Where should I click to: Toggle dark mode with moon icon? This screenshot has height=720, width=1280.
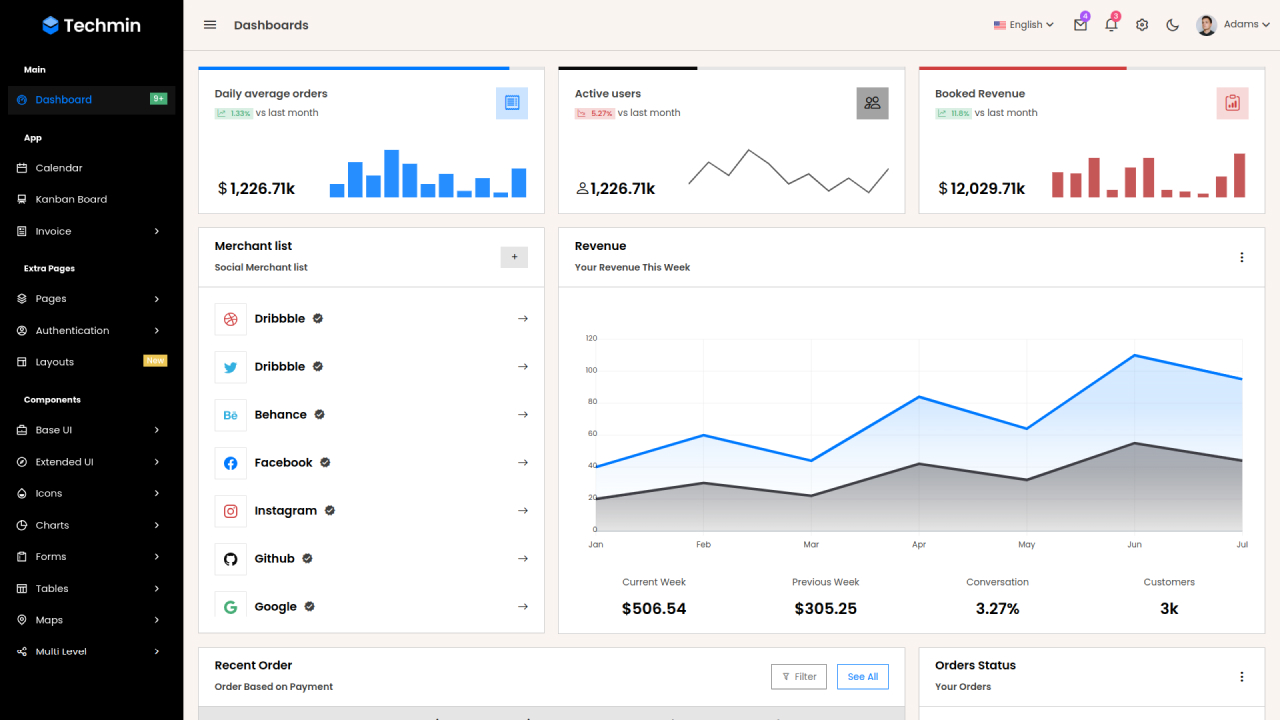tap(1173, 25)
